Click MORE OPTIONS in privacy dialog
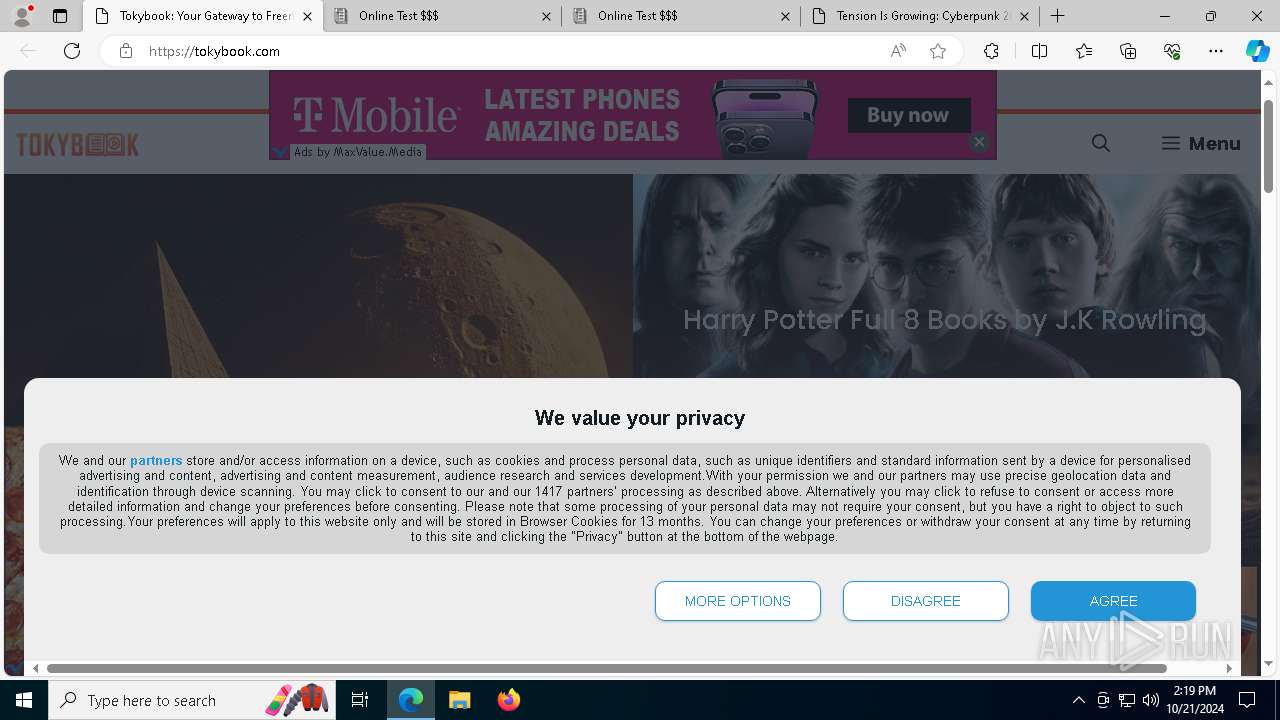The height and width of the screenshot is (720, 1280). [738, 601]
